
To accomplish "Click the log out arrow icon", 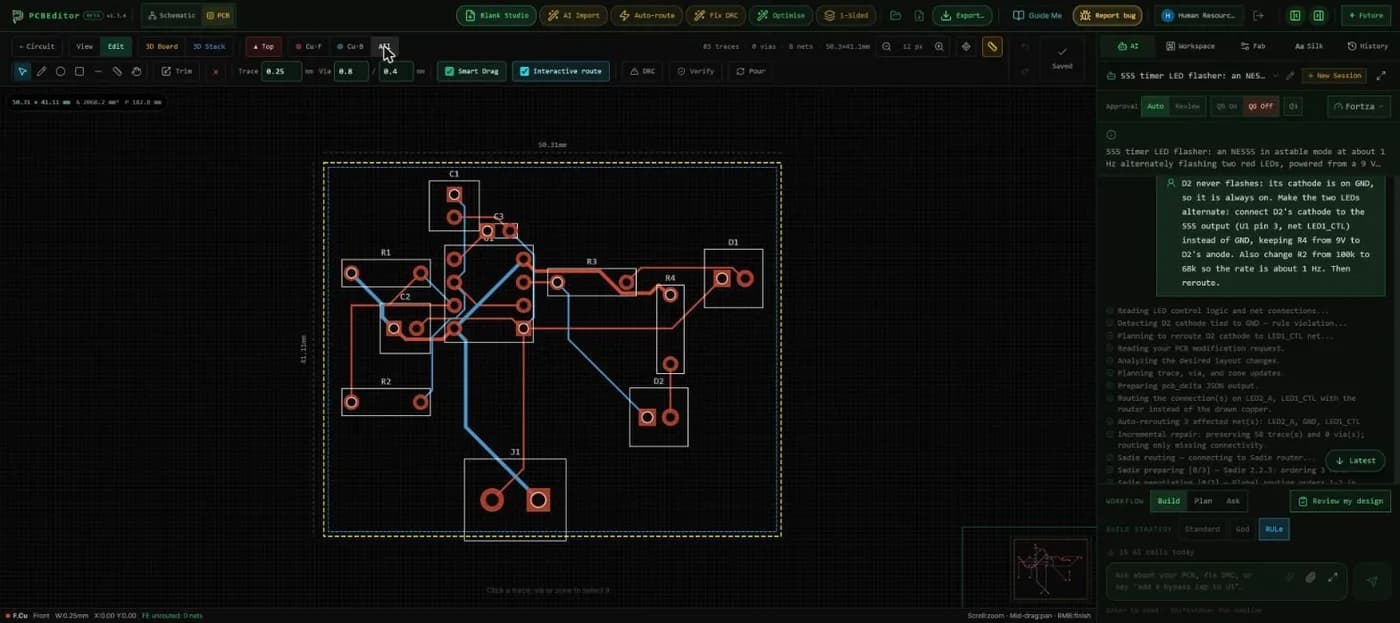I will coord(1258,16).
